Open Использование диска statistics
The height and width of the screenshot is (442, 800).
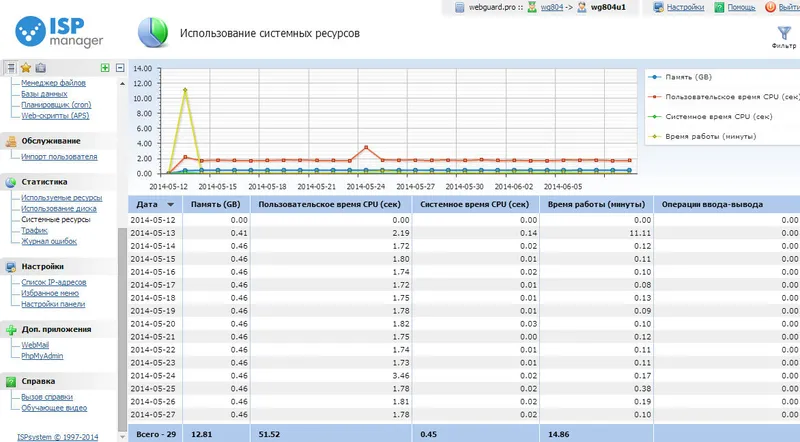pyautogui.click(x=59, y=209)
